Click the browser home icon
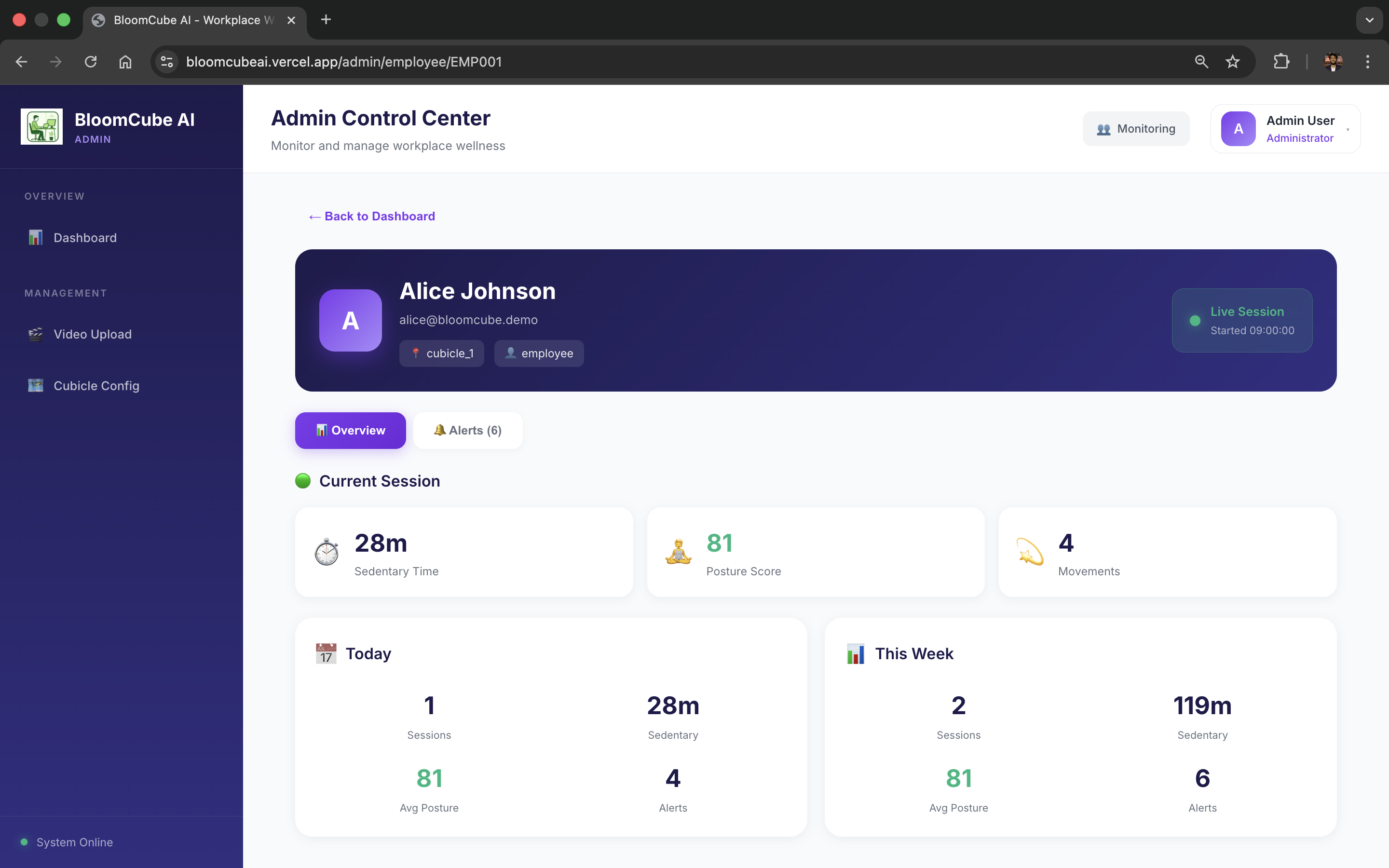 [x=125, y=62]
